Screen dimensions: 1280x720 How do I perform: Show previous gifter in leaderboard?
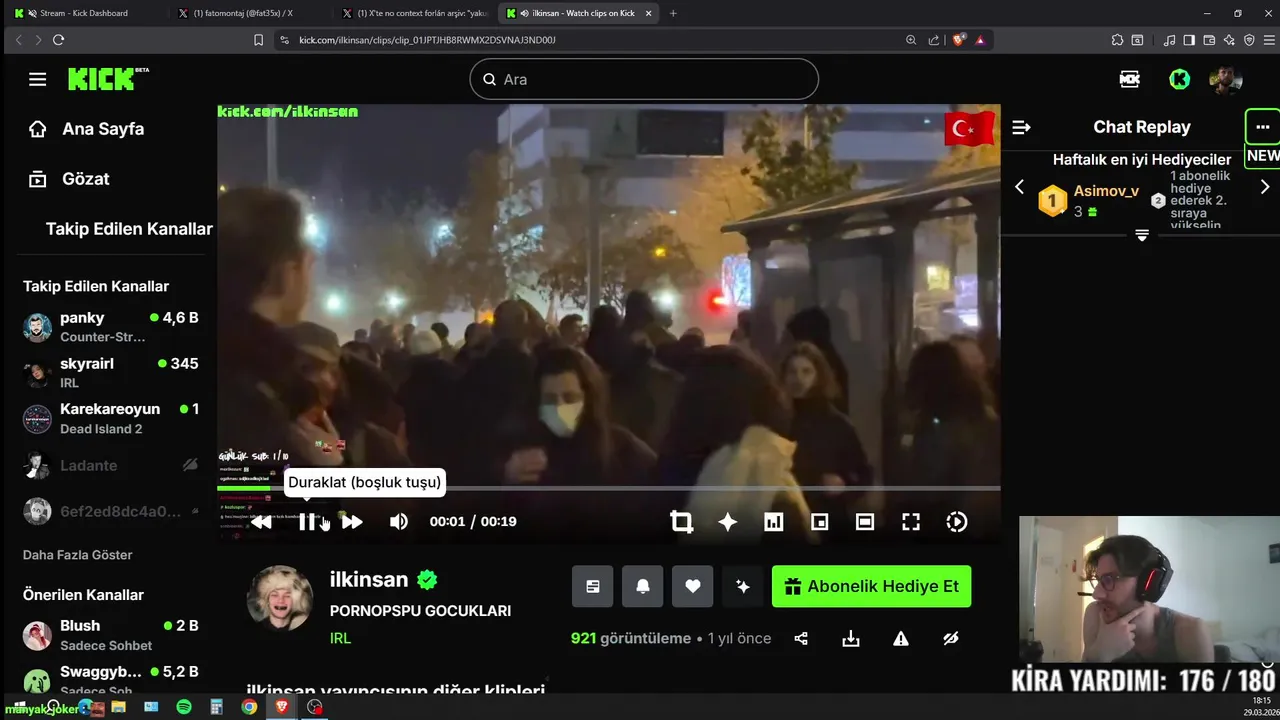pyautogui.click(x=1019, y=187)
